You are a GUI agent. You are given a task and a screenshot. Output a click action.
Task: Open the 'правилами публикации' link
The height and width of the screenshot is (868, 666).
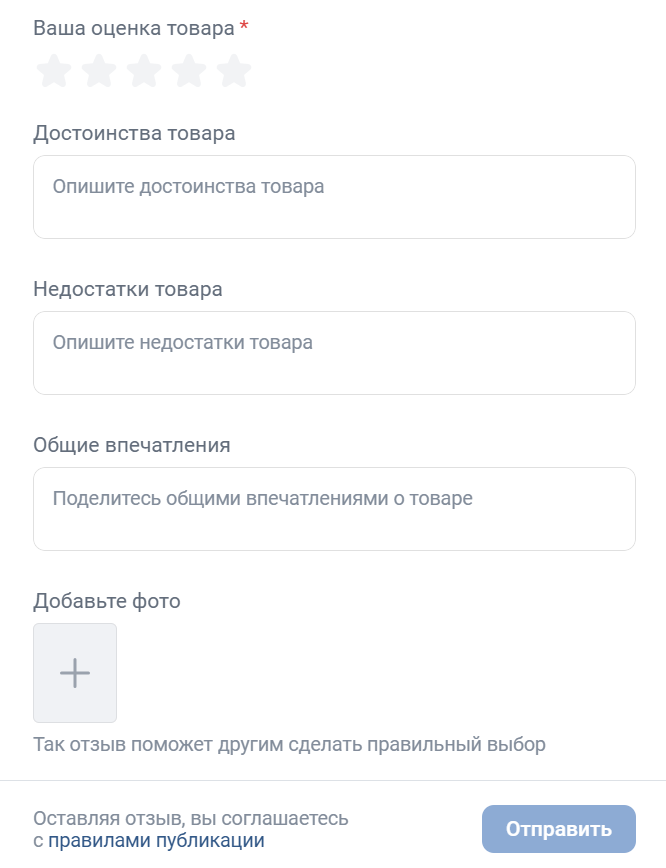156,841
